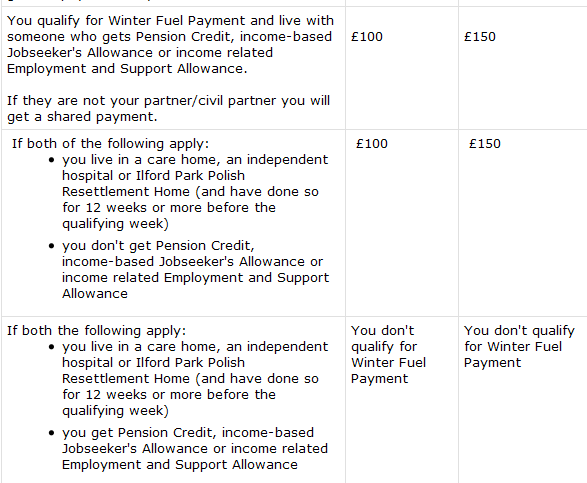Click 'If they are not your partner/civil partner' text

click(x=168, y=101)
